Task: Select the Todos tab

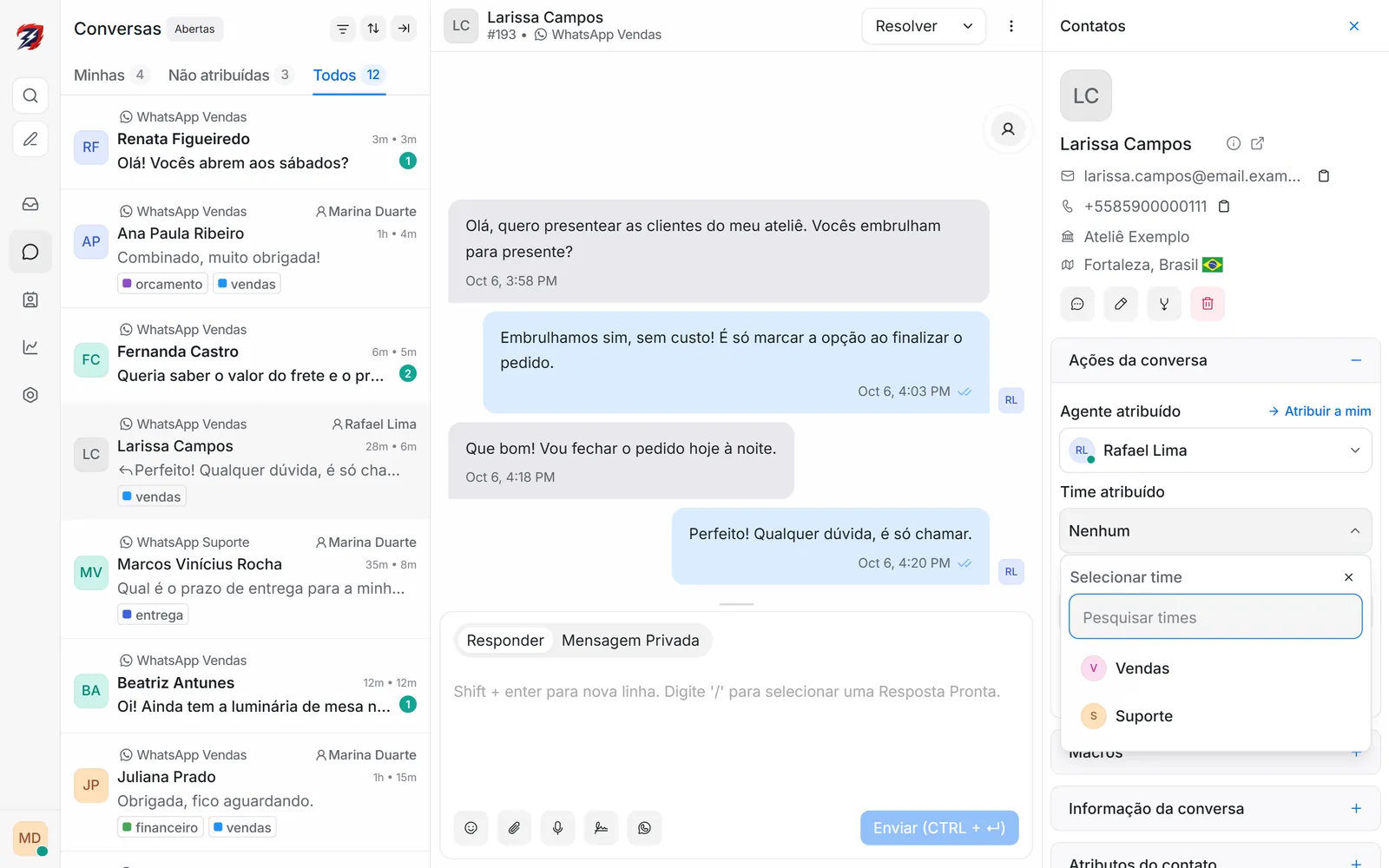Action: [348, 76]
